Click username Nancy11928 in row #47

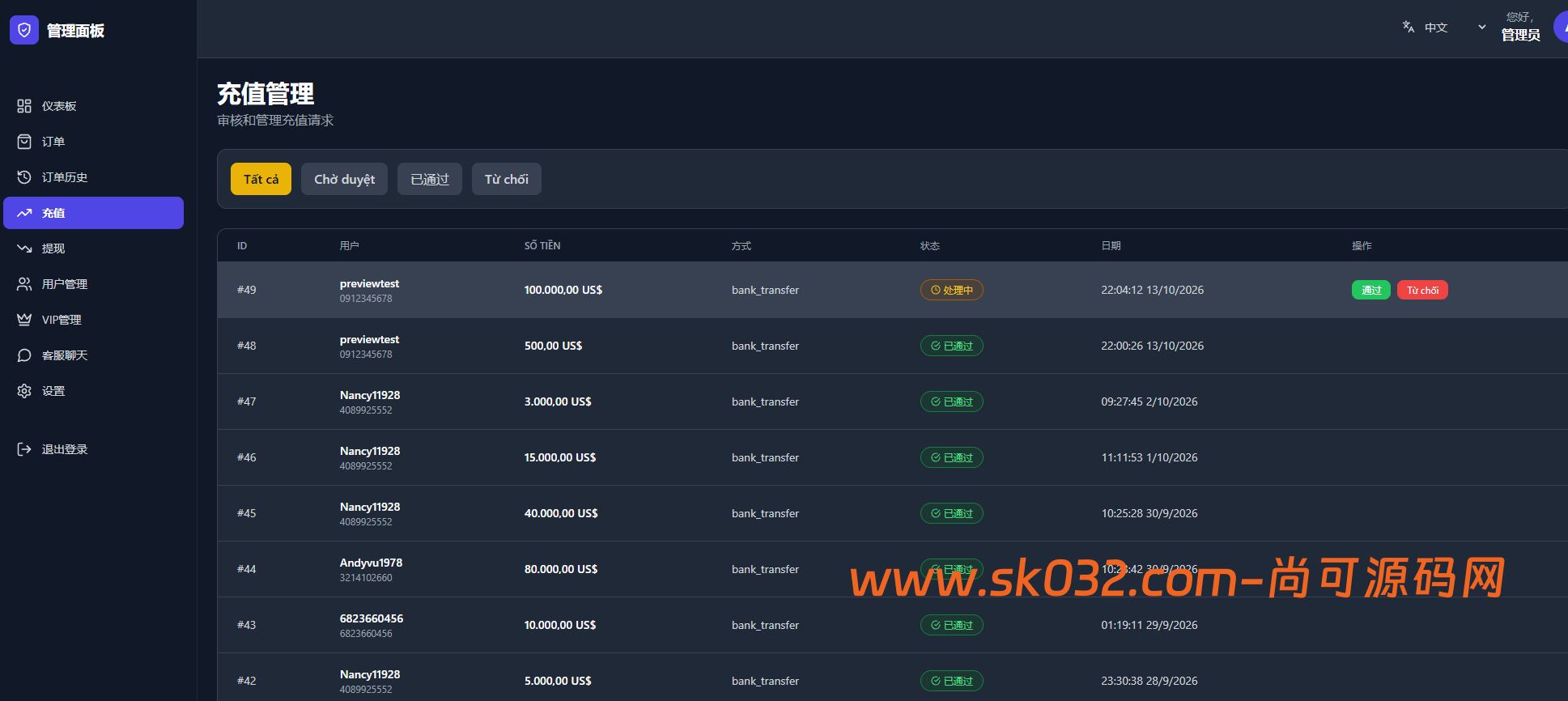click(370, 395)
